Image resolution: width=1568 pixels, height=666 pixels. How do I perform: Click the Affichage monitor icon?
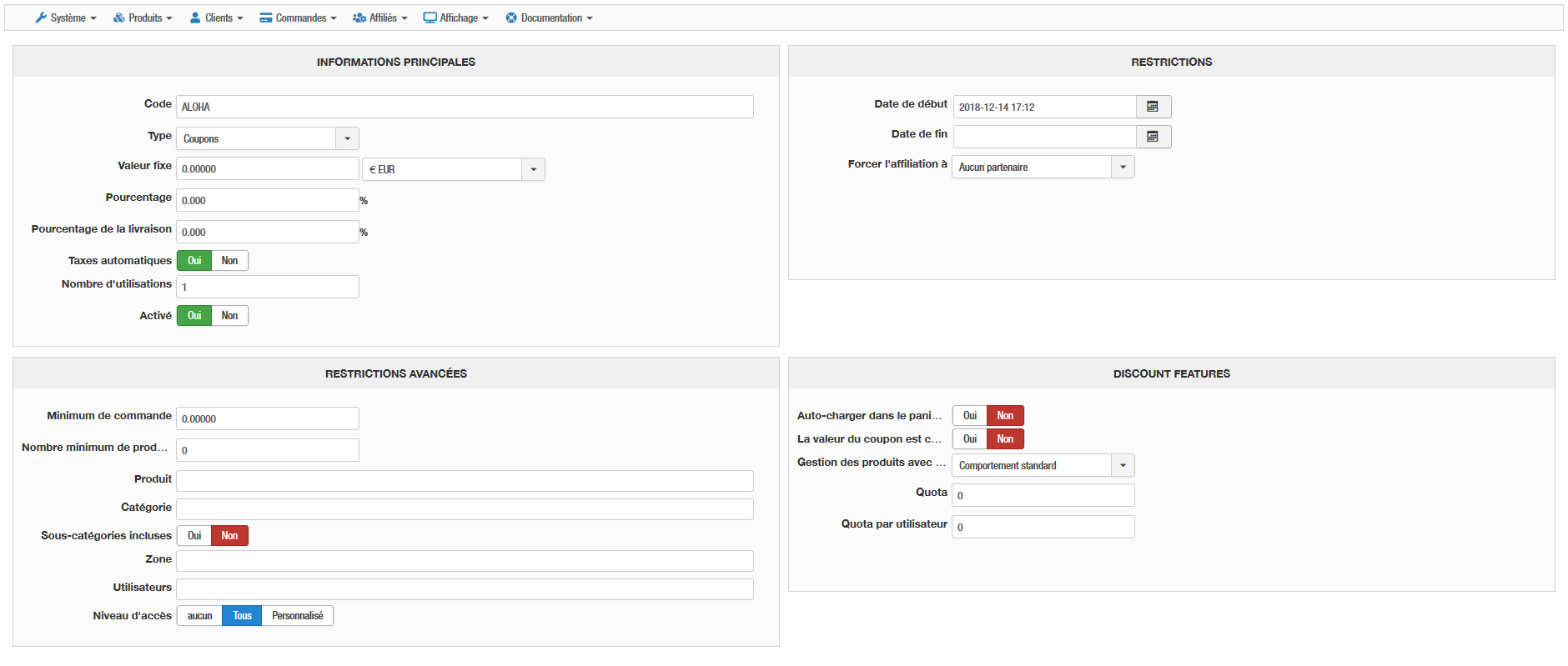[430, 18]
